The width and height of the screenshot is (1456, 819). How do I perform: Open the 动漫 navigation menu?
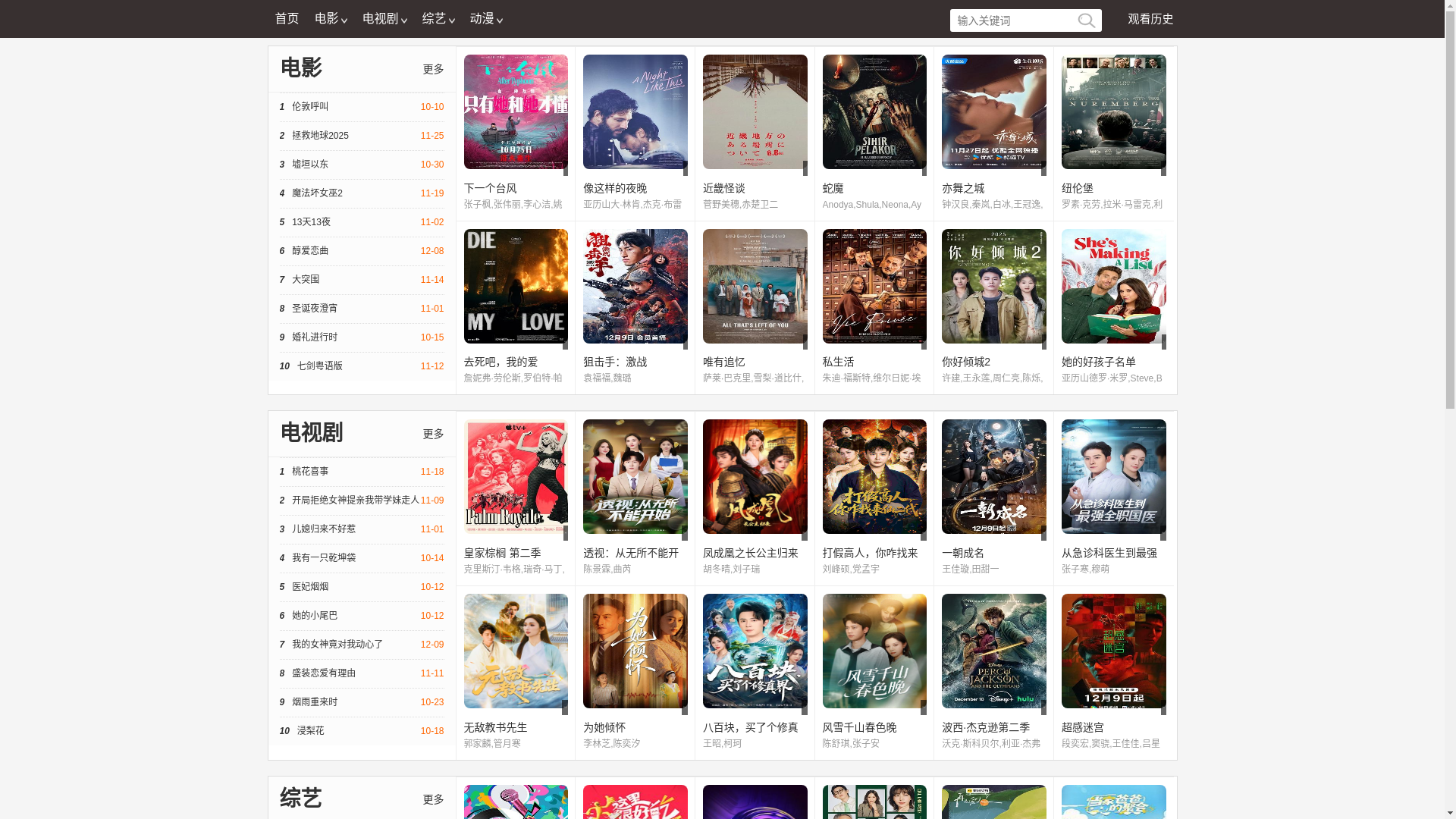tap(485, 19)
